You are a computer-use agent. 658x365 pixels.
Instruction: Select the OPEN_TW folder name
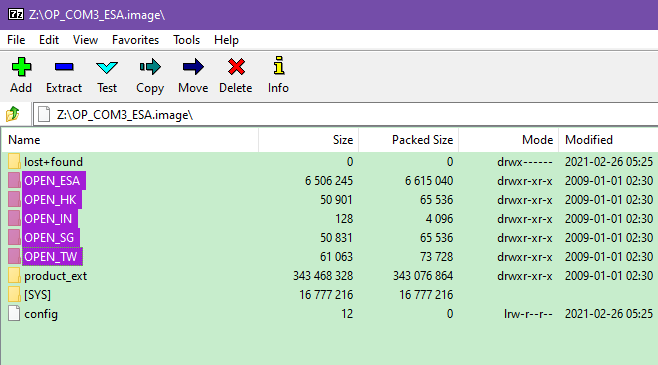(x=51, y=256)
